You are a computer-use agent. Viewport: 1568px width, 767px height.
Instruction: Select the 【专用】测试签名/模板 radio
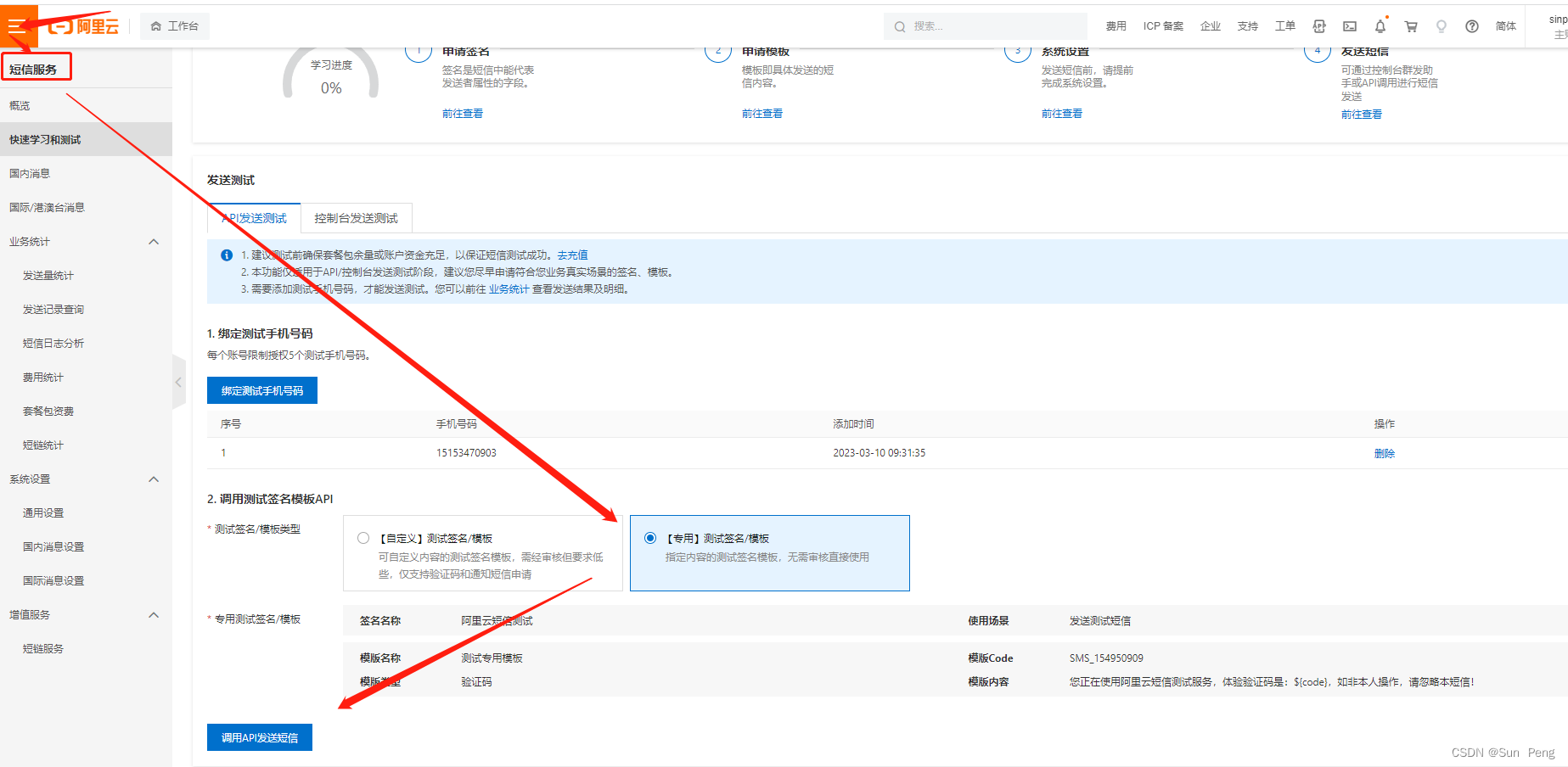click(650, 538)
